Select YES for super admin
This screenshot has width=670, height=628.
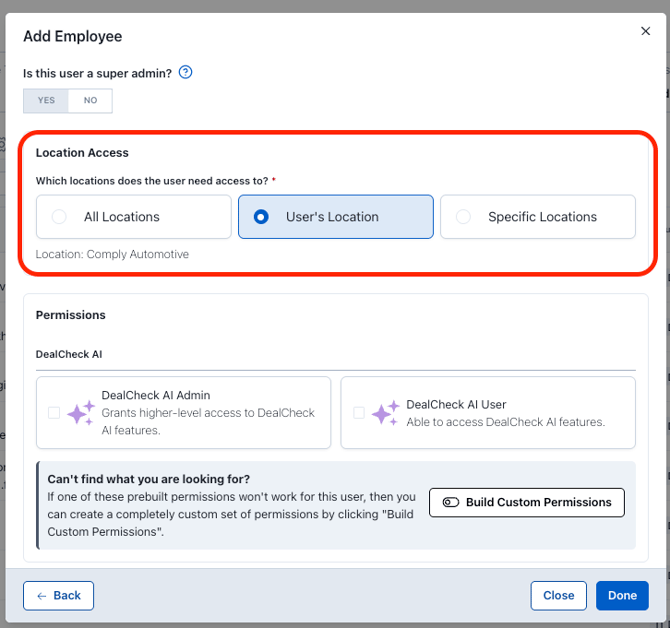pyautogui.click(x=46, y=100)
